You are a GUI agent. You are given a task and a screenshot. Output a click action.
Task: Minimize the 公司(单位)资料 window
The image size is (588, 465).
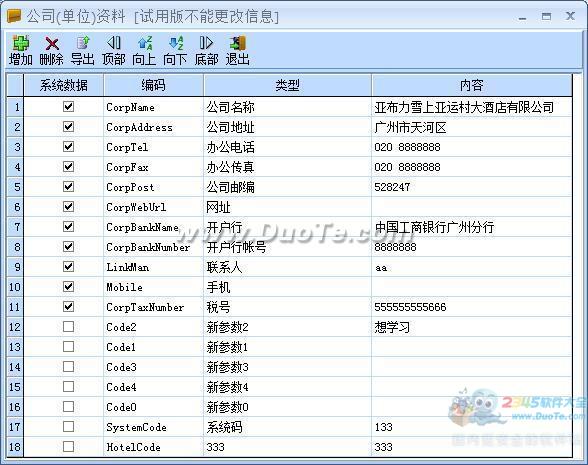[522, 17]
